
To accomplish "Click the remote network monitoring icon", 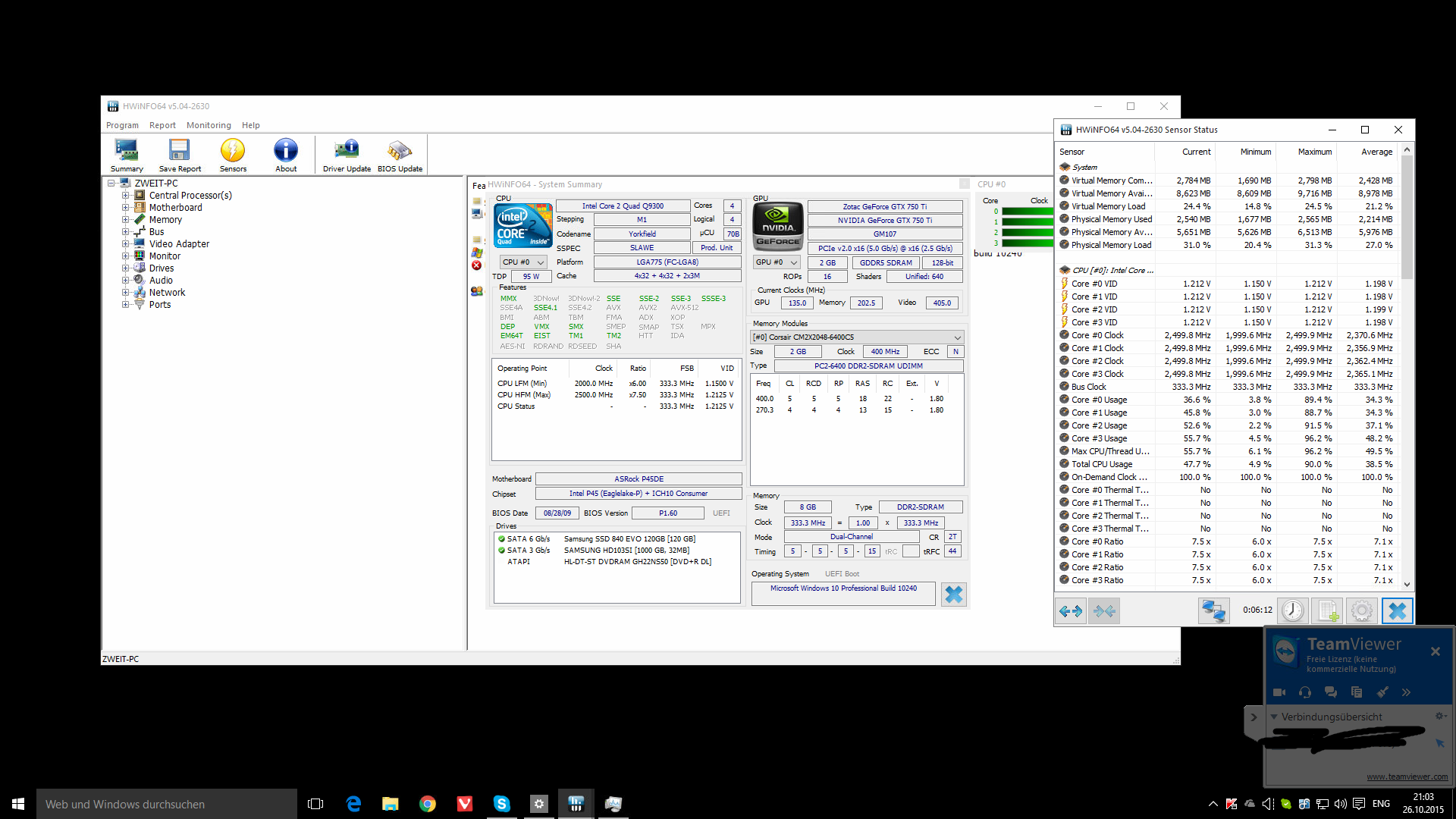I will click(x=1213, y=610).
